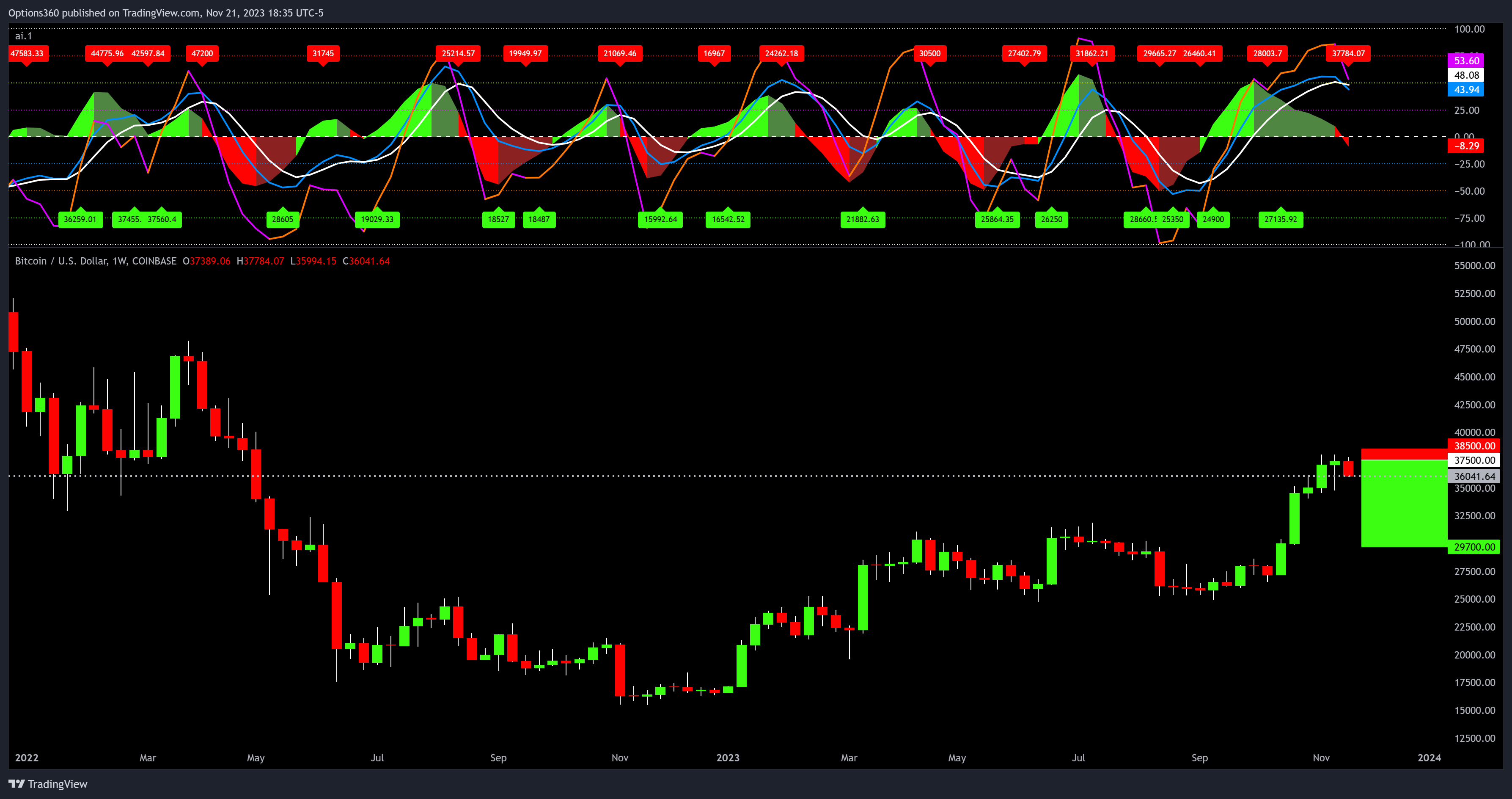Image resolution: width=1512 pixels, height=799 pixels.
Task: Select the white 48.08 indicator value tag
Action: pyautogui.click(x=1465, y=75)
